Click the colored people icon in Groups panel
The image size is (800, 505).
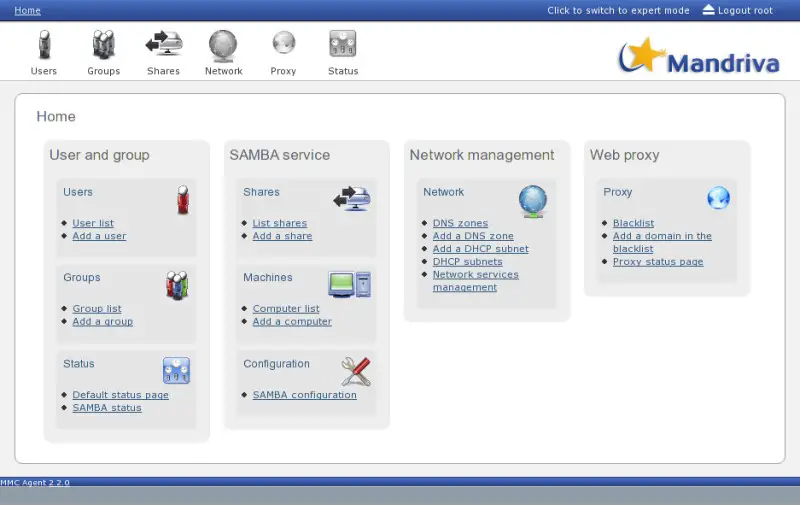177,285
